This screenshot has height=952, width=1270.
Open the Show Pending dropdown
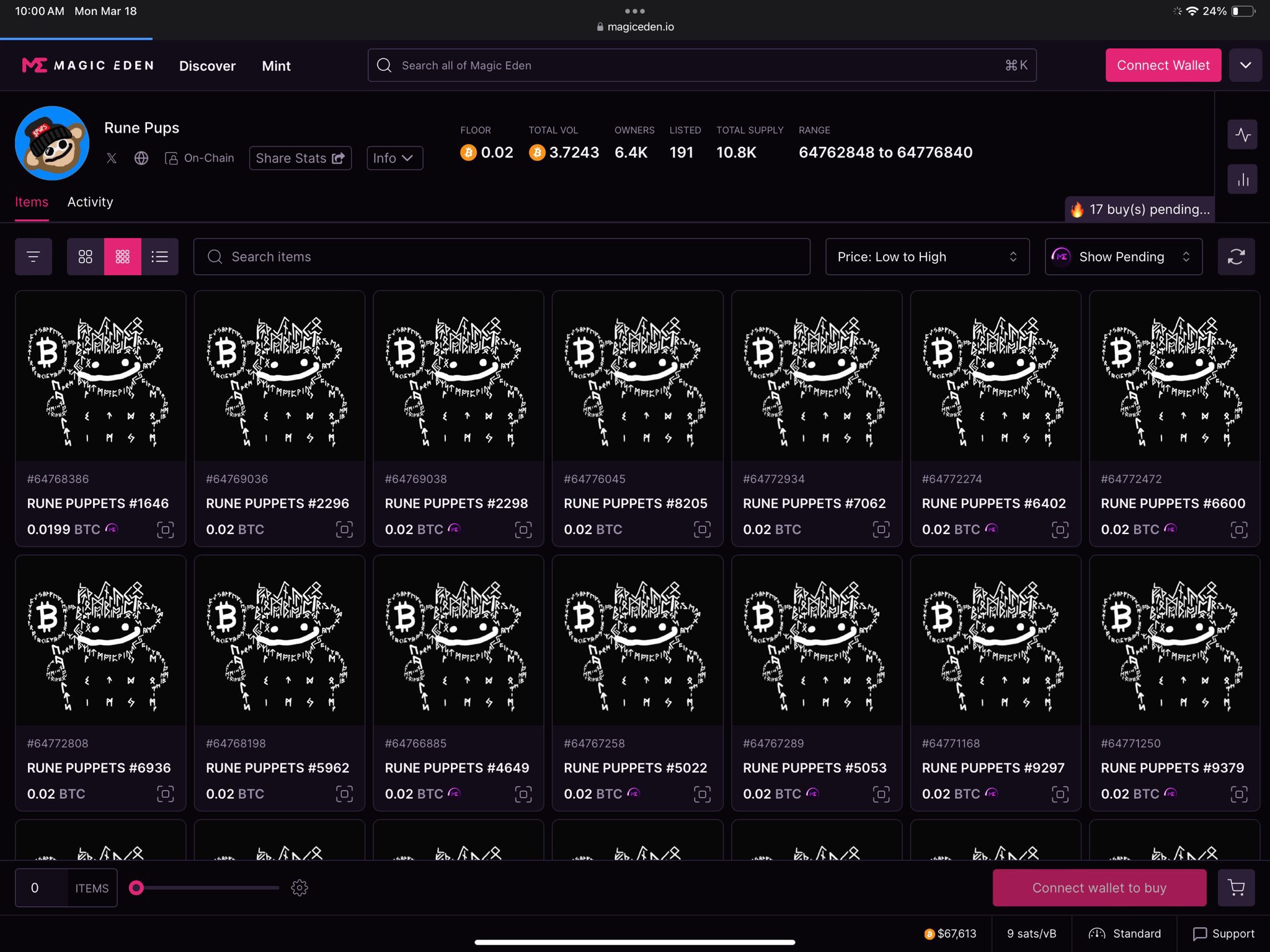1123,257
